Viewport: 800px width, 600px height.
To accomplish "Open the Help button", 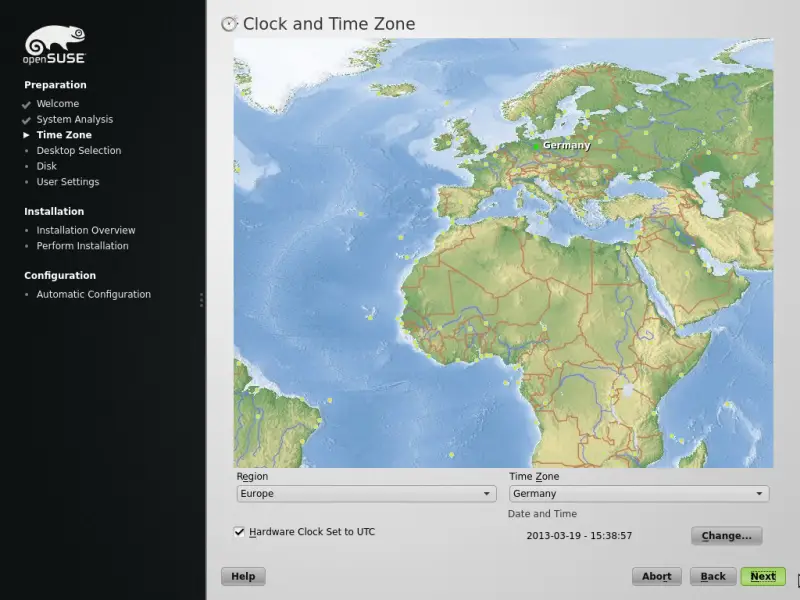I will click(243, 576).
